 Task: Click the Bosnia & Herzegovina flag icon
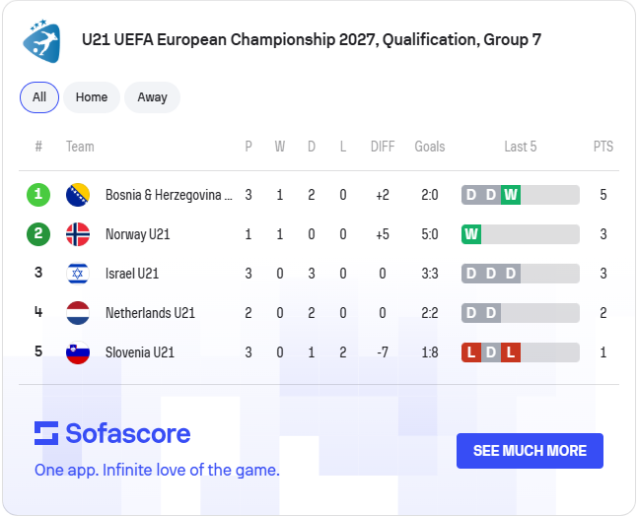click(78, 195)
